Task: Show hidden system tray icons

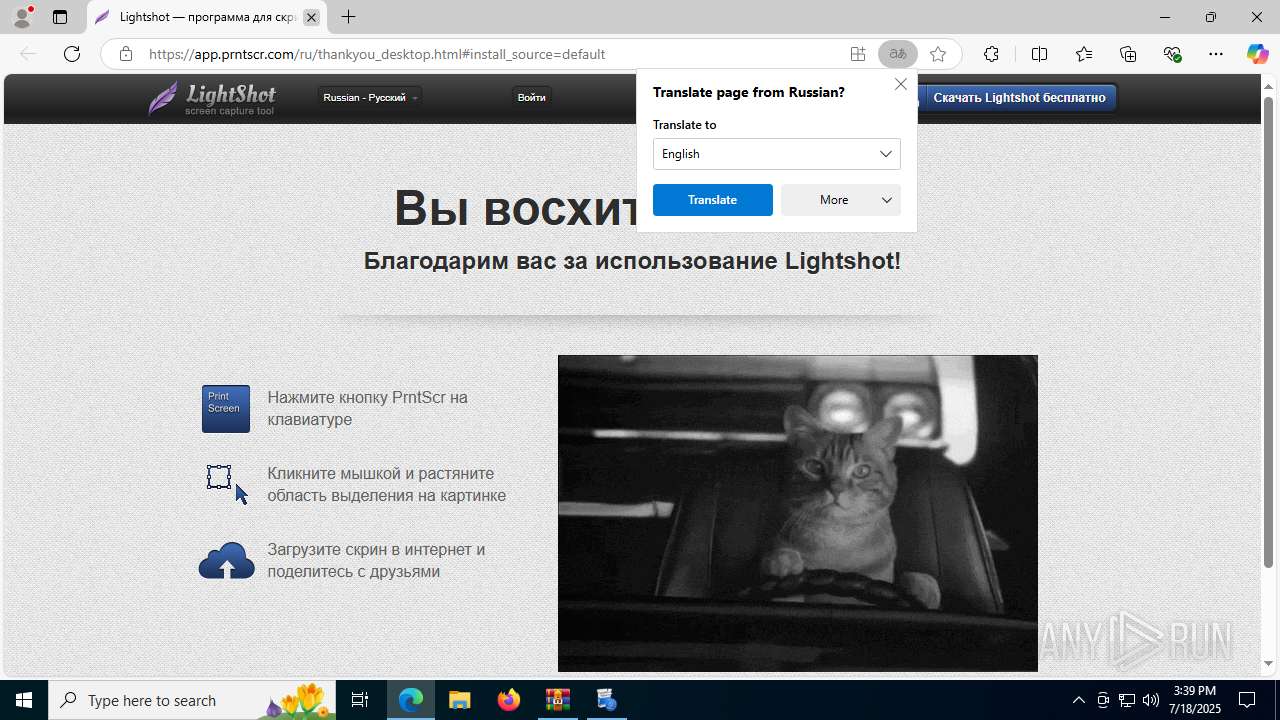Action: click(1078, 700)
